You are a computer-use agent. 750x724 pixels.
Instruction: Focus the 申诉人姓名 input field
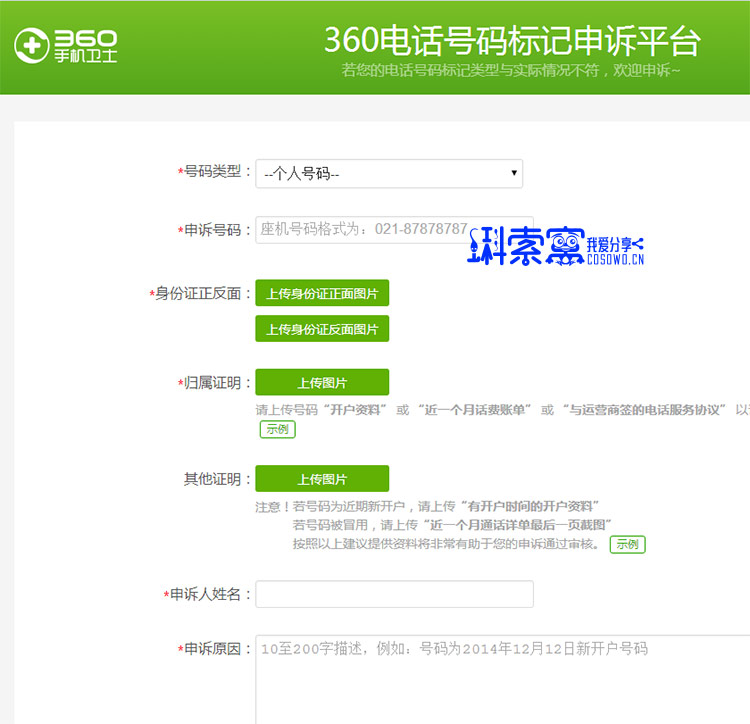[394, 594]
